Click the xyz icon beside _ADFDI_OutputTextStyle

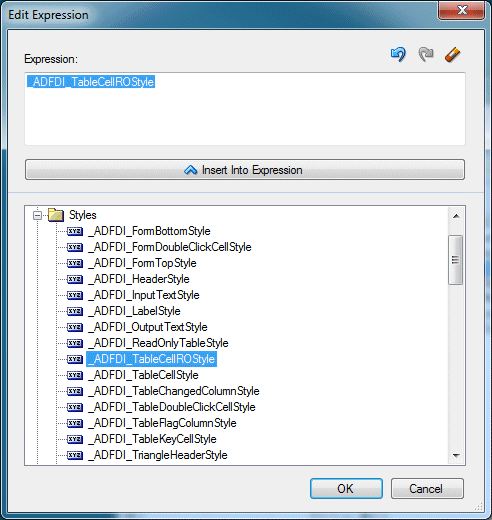coord(75,327)
